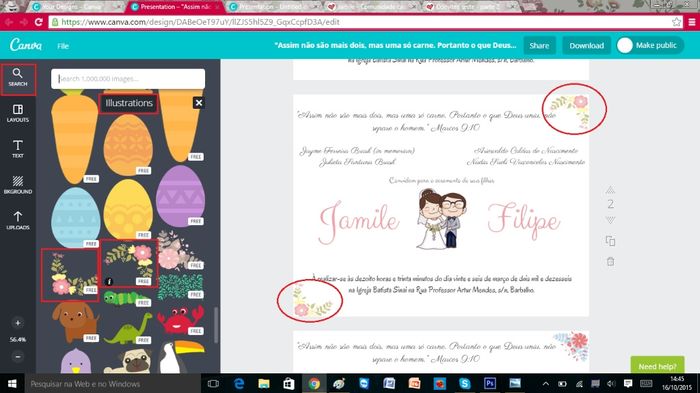Switch to the Presentation "Assim não" browser tab
Screen dimensions: 700x393
click(175, 7)
